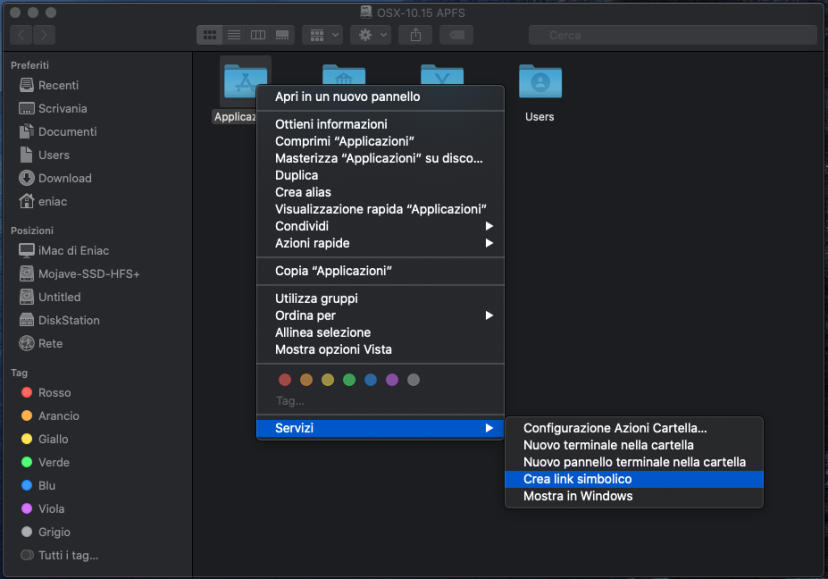Open DiskStation in the sidebar
The width and height of the screenshot is (828, 579).
click(59, 320)
